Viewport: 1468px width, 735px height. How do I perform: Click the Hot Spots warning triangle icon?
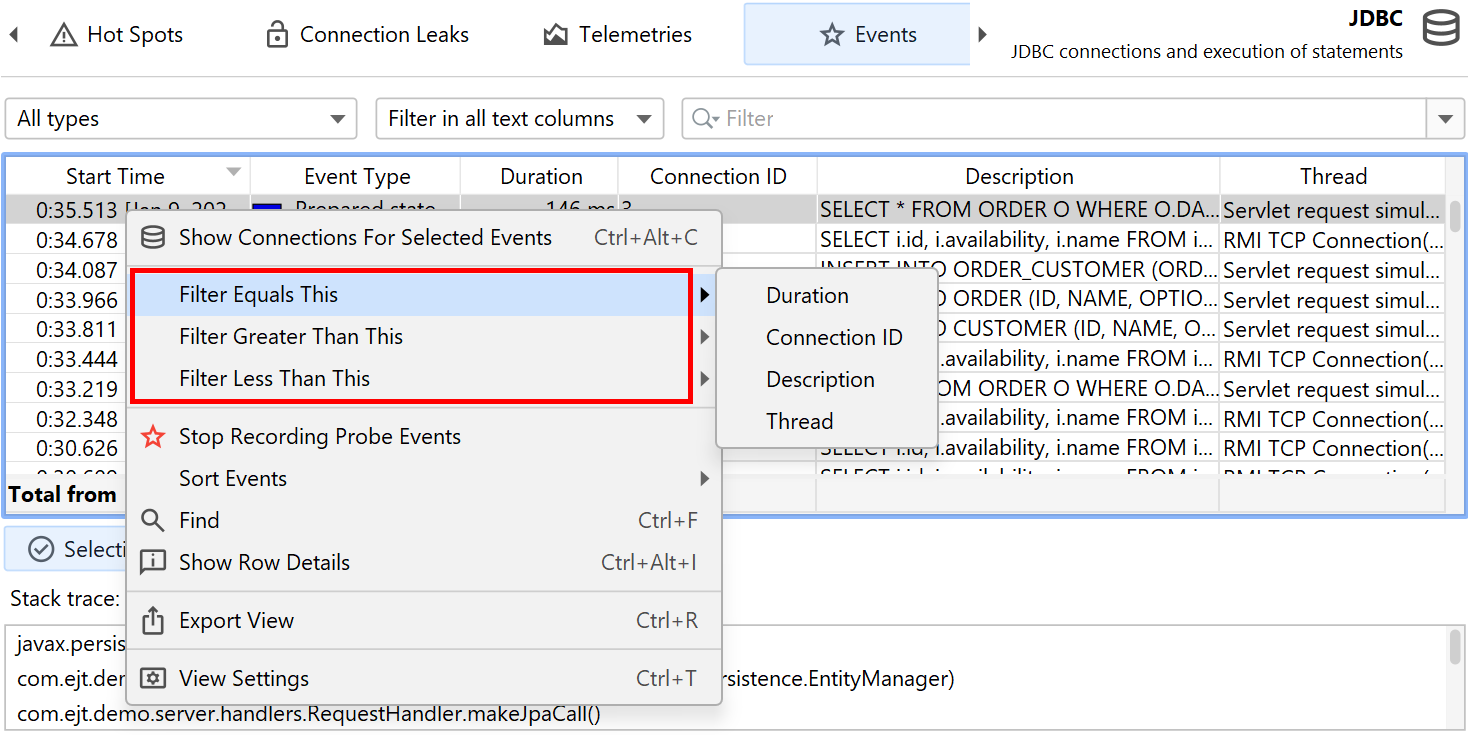tap(64, 35)
